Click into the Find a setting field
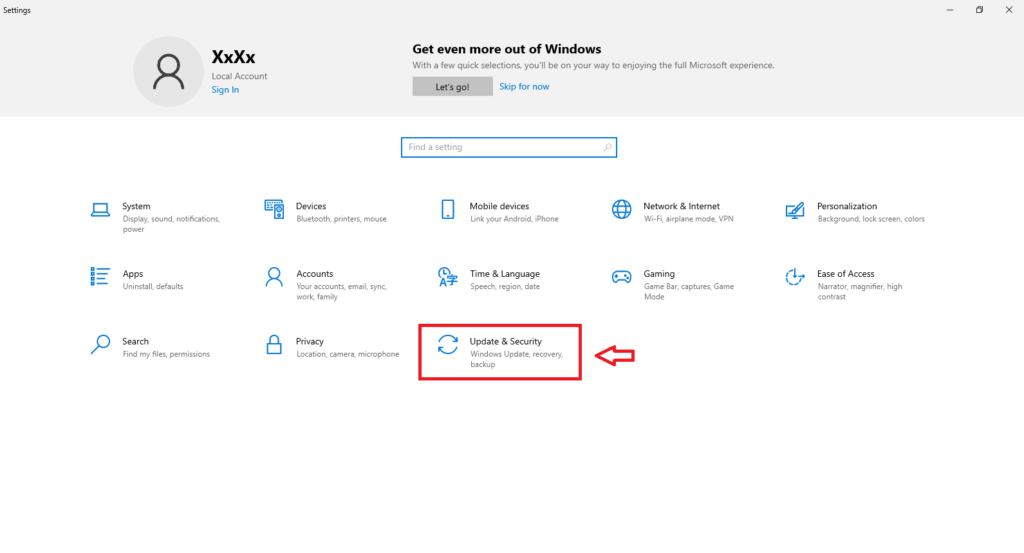Screen dimensions: 1024x553 [x=509, y=147]
